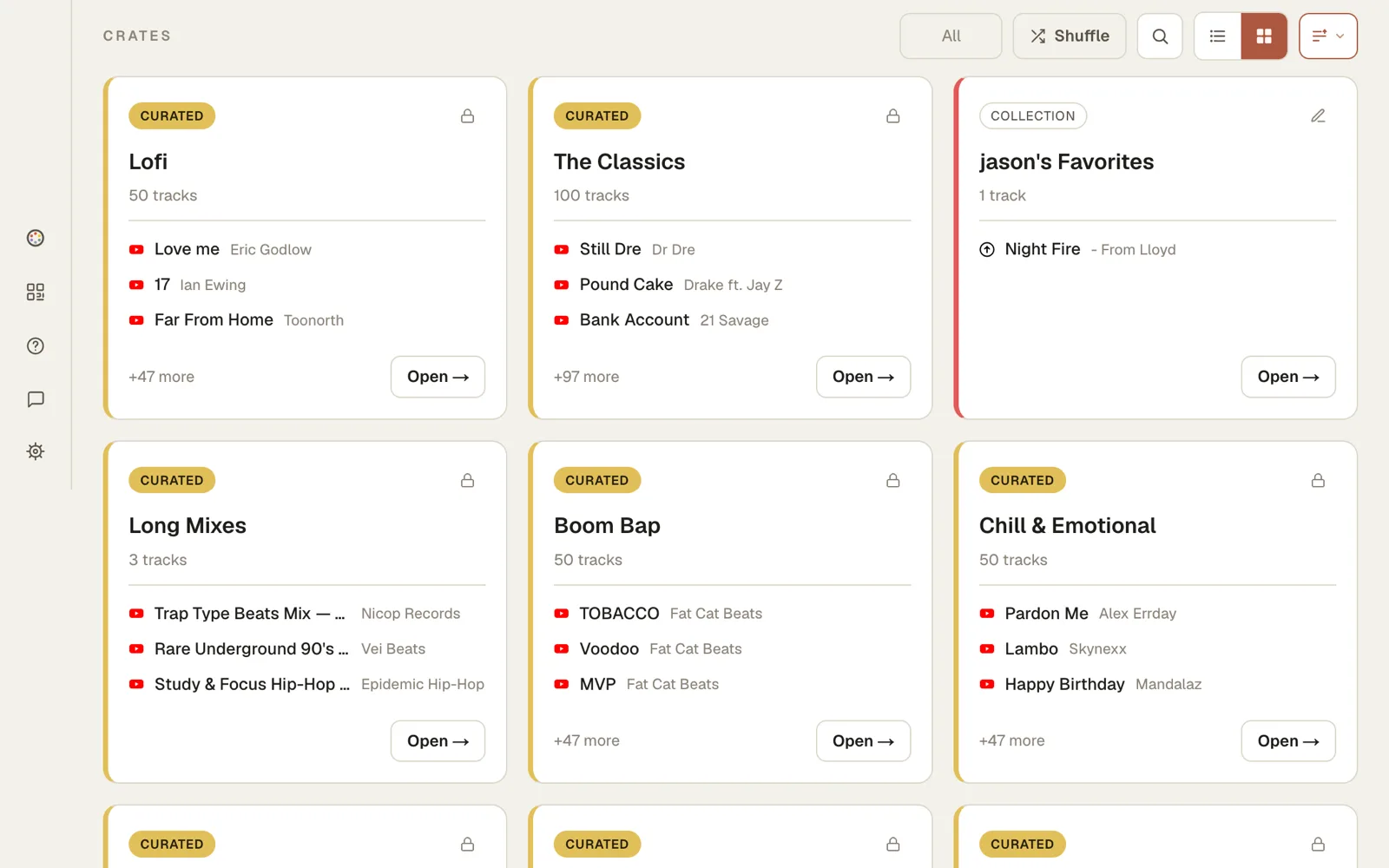
Task: Open the Lofi crate
Action: click(x=438, y=377)
